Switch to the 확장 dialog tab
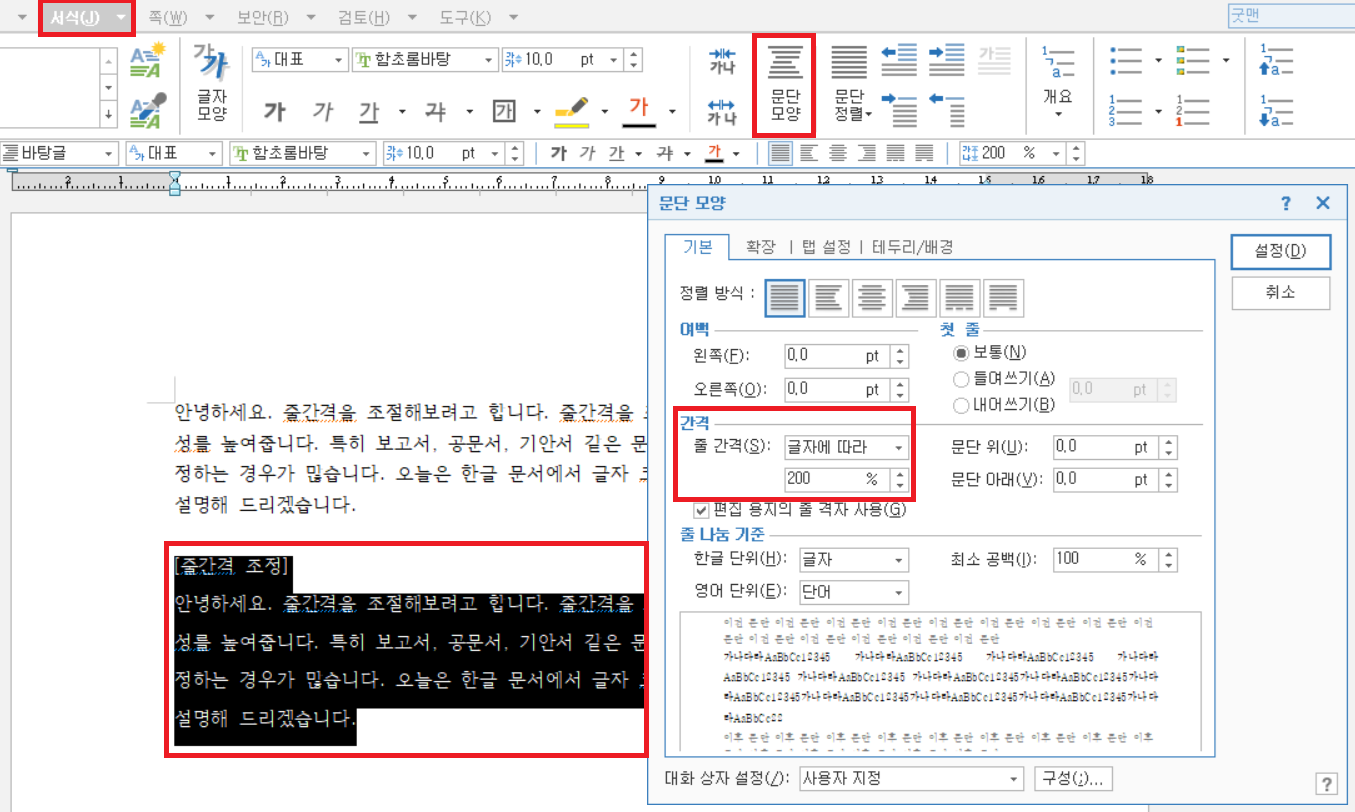 [760, 247]
